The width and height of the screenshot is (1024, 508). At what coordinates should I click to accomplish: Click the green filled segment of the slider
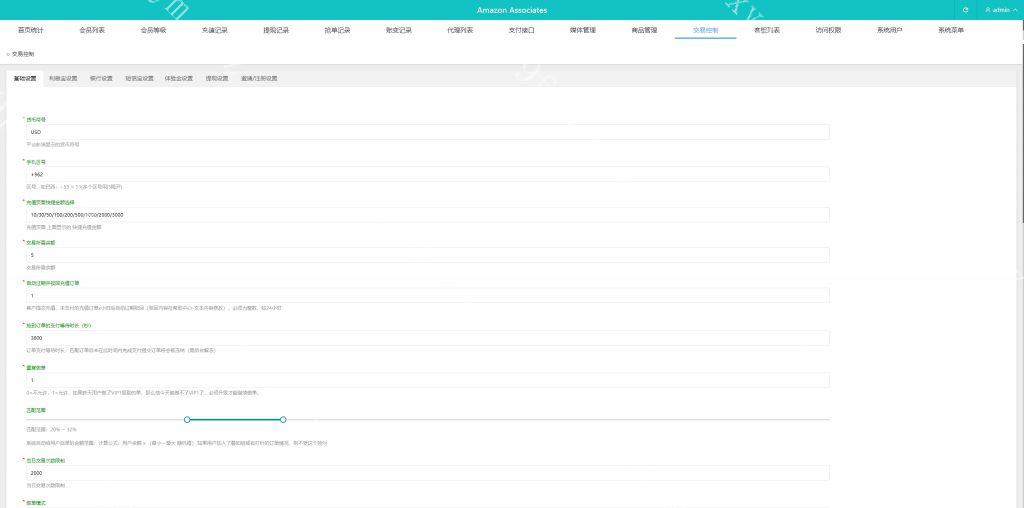(235, 419)
